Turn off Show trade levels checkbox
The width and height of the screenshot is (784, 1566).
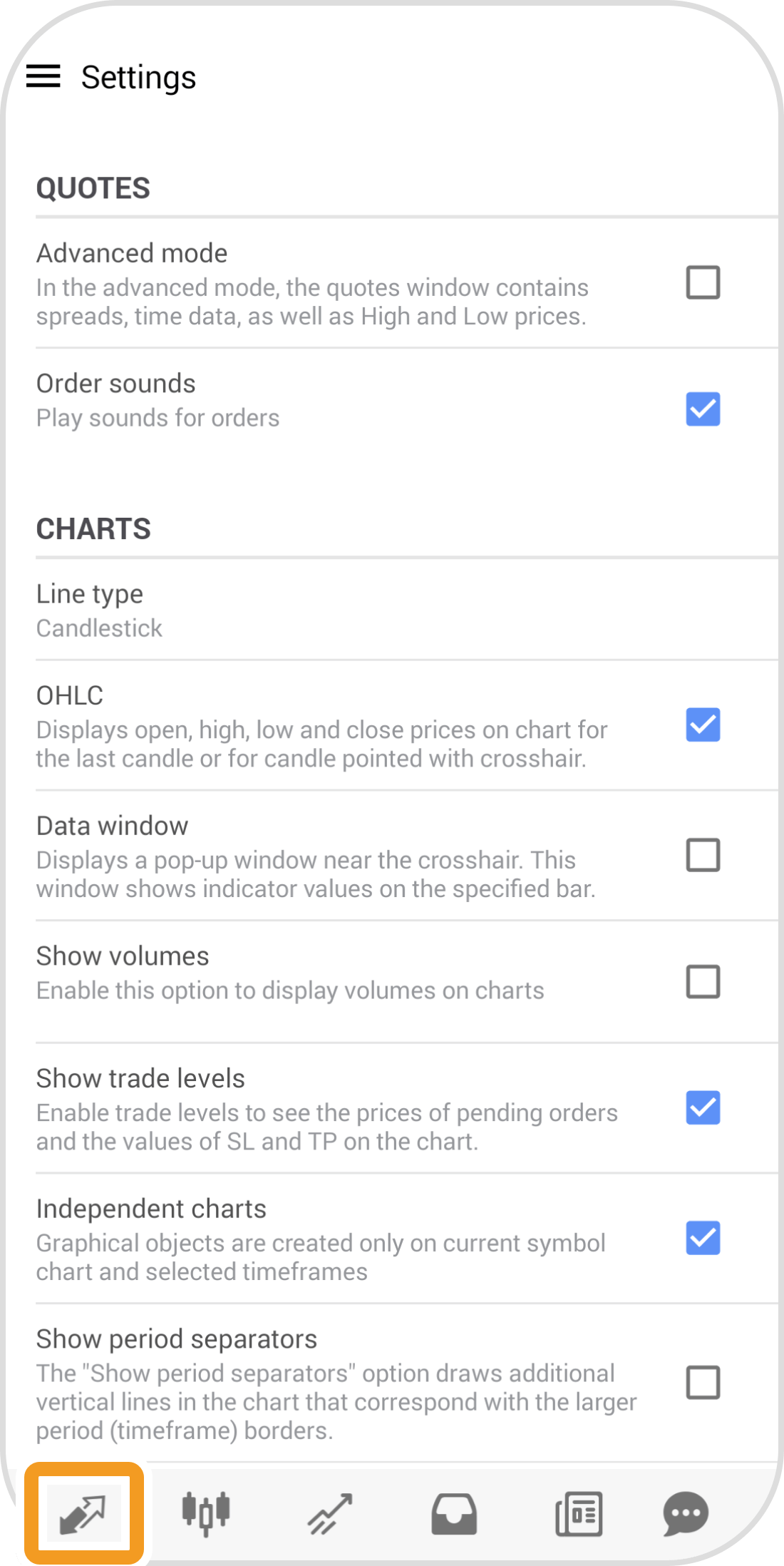tap(703, 1107)
